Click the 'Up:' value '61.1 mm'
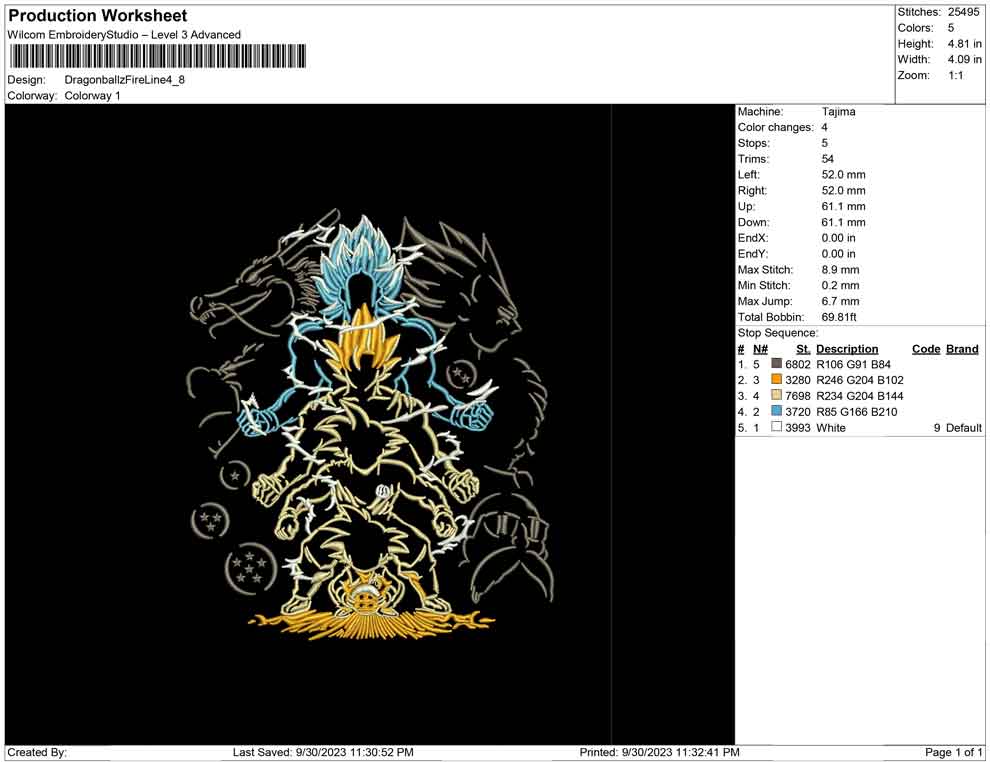 pyautogui.click(x=844, y=206)
